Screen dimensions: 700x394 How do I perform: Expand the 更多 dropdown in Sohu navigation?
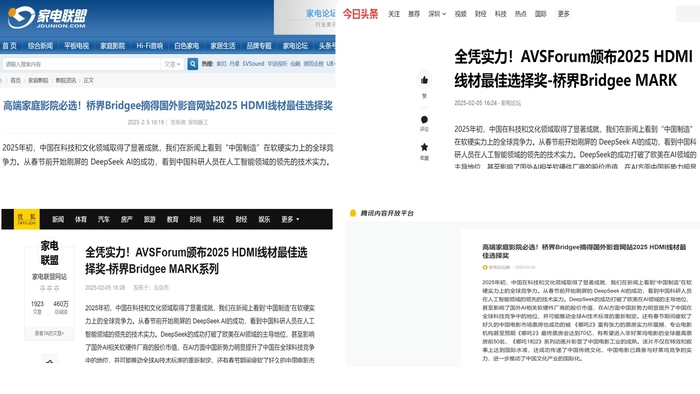(x=290, y=219)
